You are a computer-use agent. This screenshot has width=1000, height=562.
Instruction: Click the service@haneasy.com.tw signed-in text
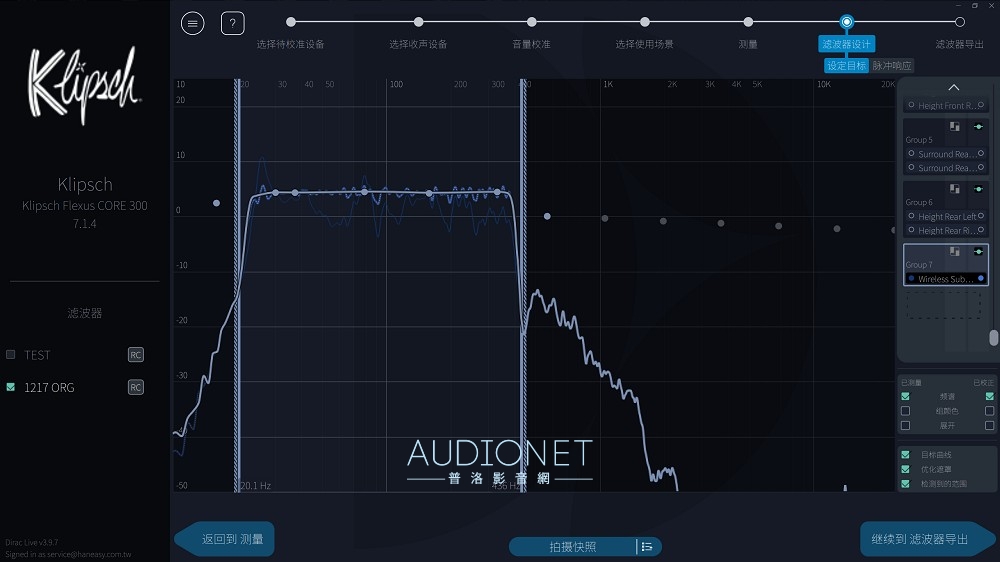click(87, 554)
